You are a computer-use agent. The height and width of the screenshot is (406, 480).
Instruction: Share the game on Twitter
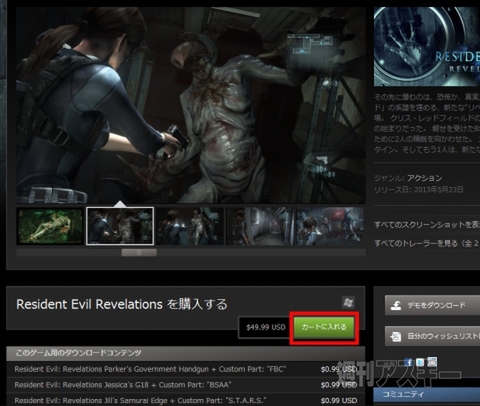[x=420, y=362]
